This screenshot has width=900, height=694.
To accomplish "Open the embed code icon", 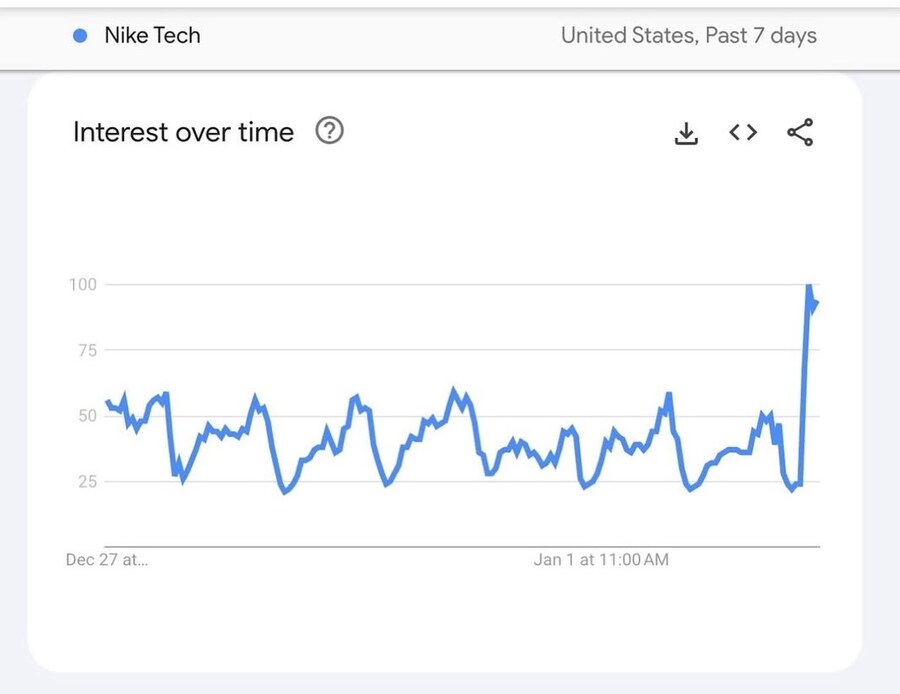I will (x=743, y=132).
